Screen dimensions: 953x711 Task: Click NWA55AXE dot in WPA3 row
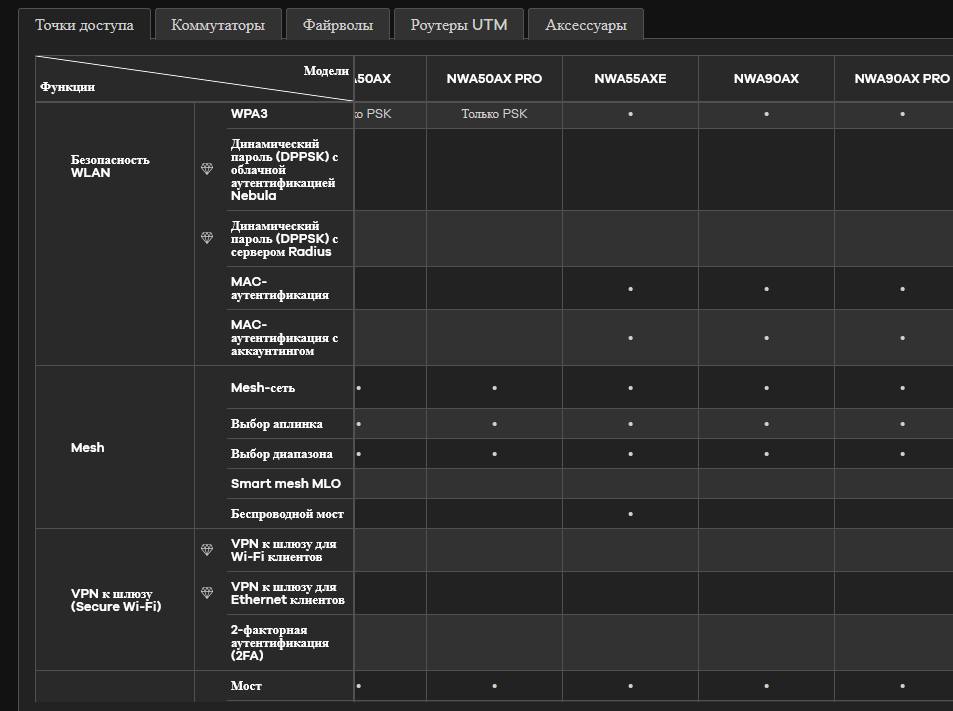[630, 114]
